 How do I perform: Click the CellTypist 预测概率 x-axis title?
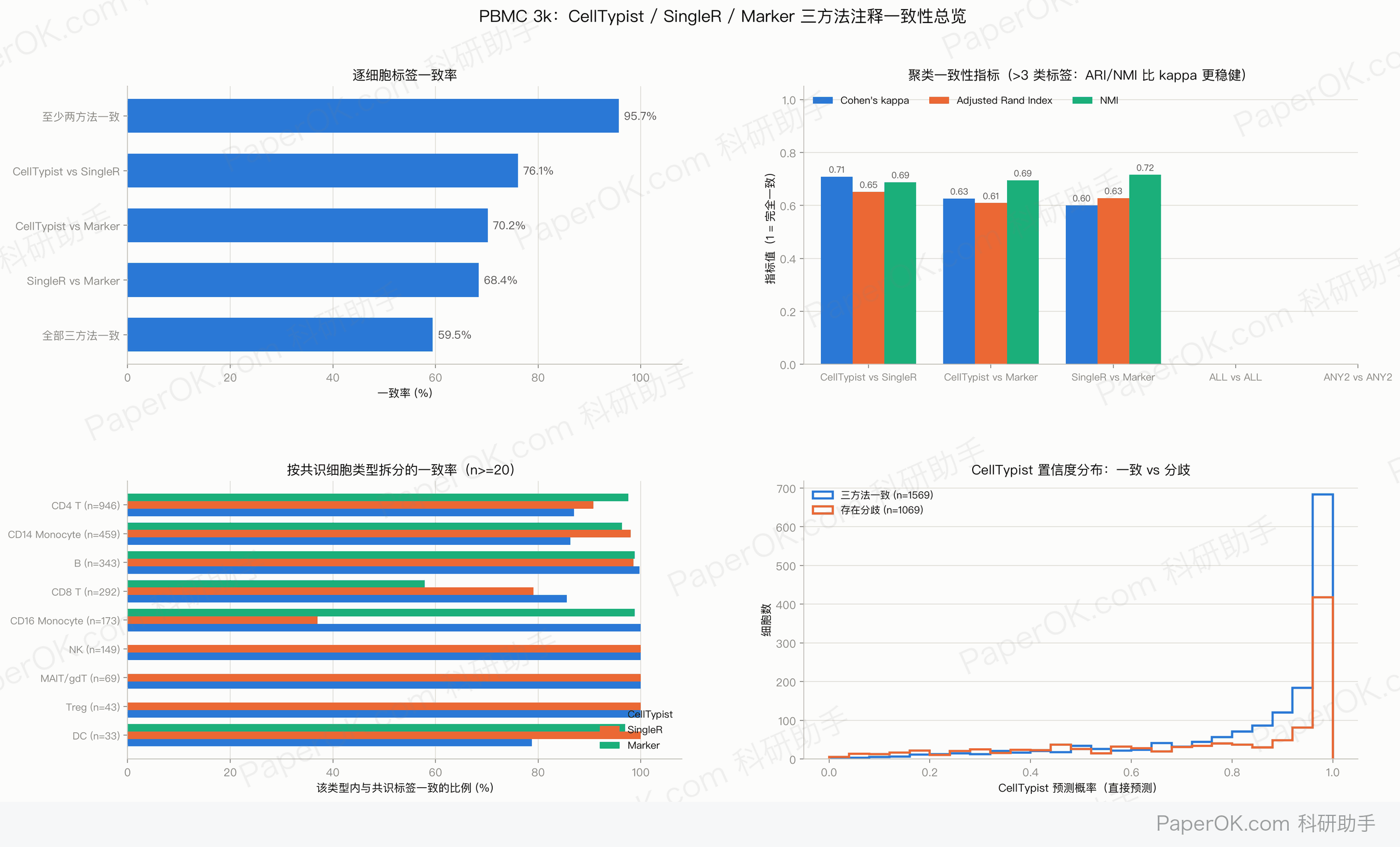pos(1078,787)
